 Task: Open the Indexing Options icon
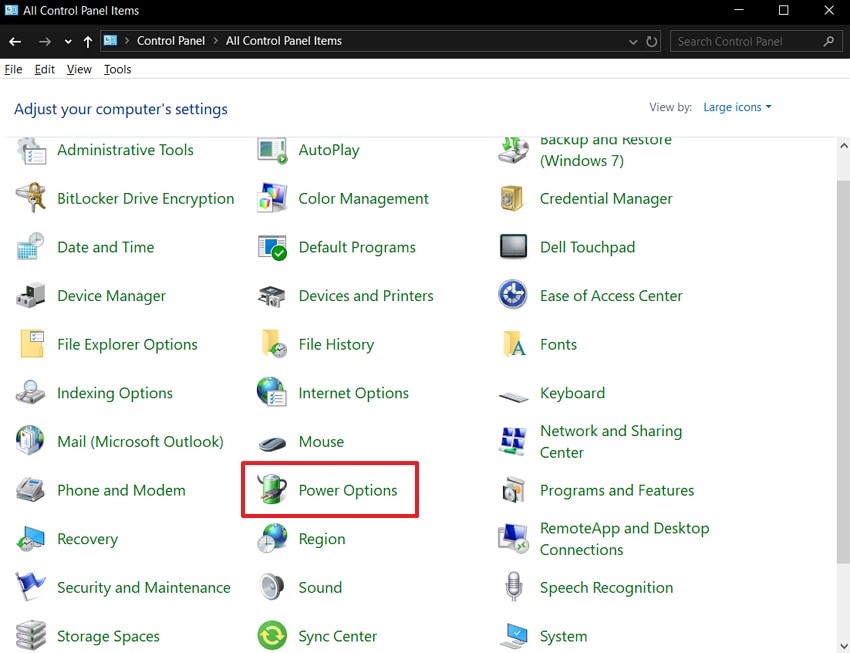point(30,392)
